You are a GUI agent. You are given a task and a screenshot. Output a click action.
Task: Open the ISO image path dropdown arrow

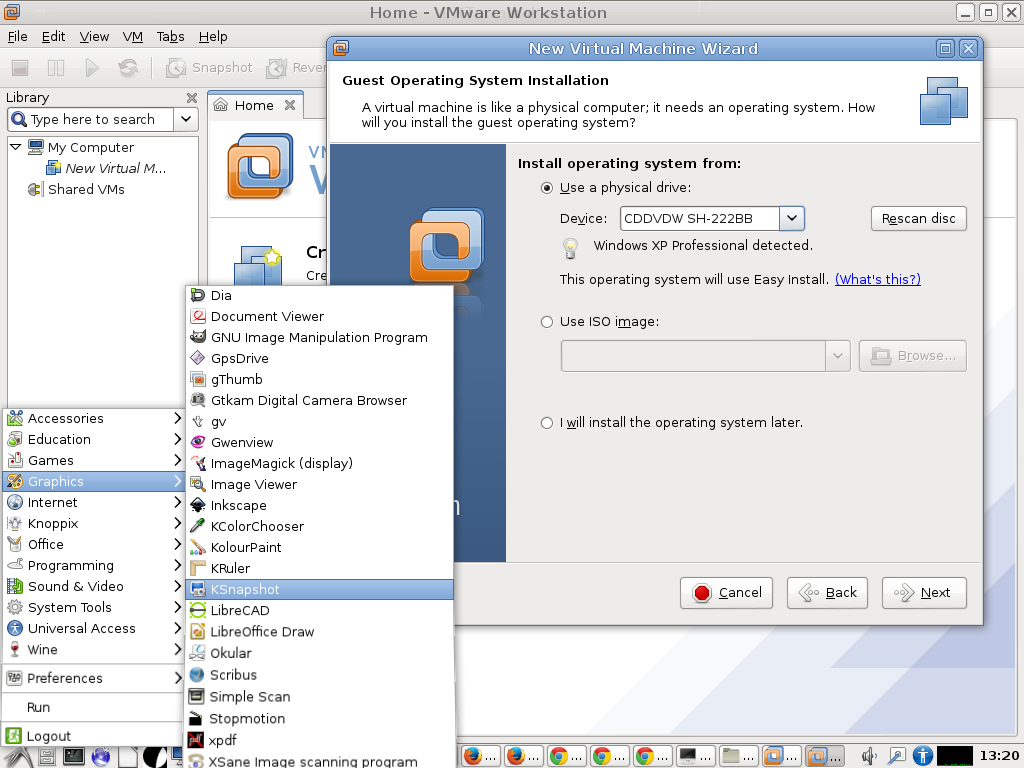[837, 356]
